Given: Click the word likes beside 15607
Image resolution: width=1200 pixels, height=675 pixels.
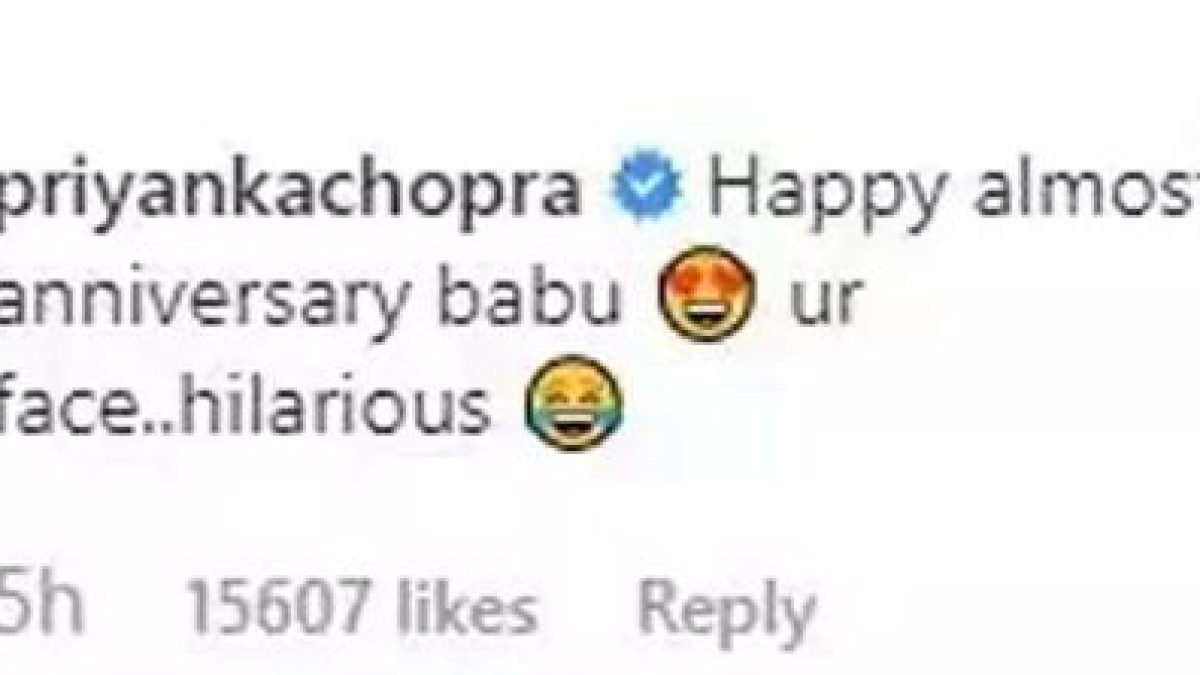Looking at the screenshot, I should (x=468, y=604).
